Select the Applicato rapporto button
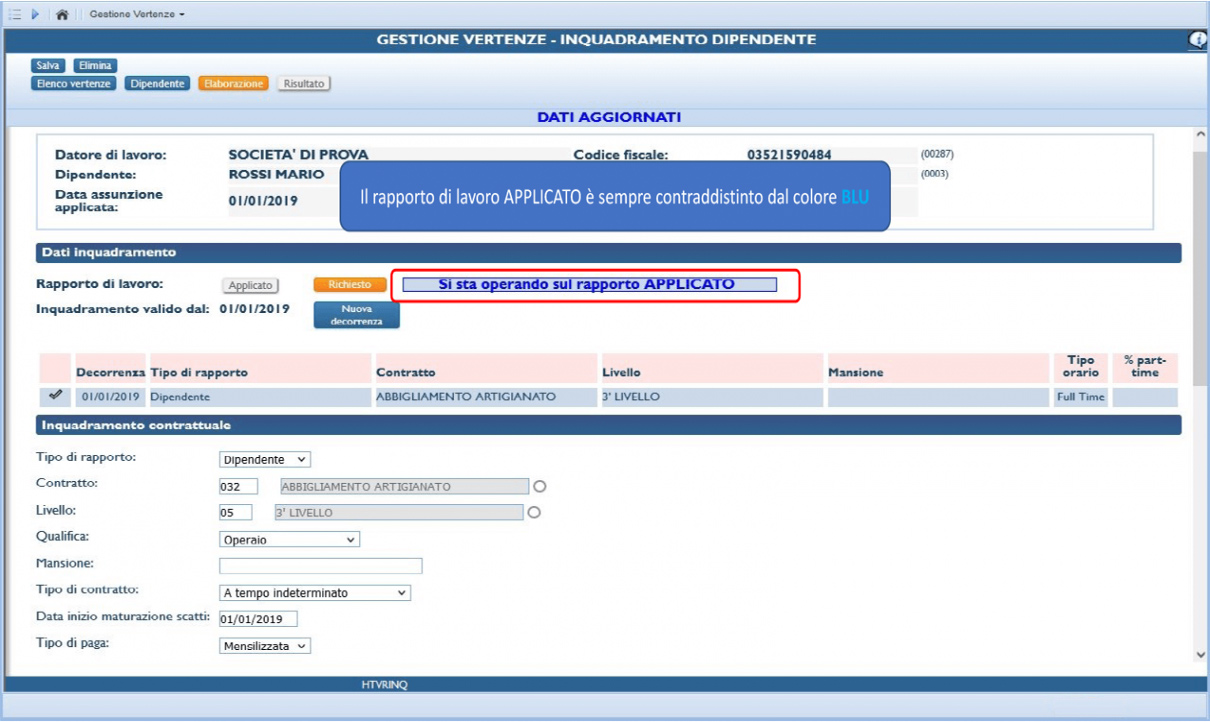1210x722 pixels. 250,285
